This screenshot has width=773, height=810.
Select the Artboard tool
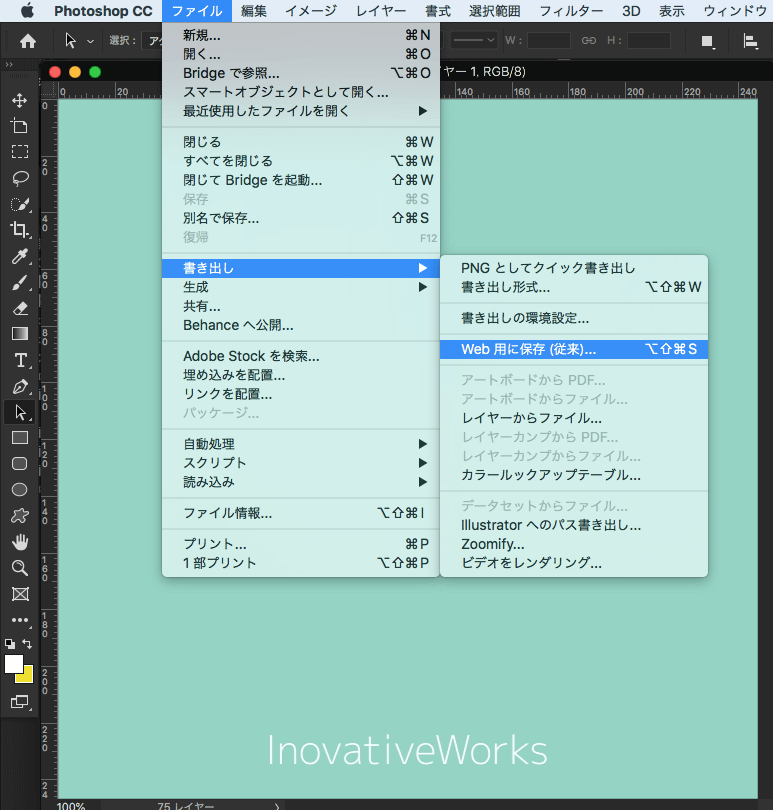coord(20,126)
